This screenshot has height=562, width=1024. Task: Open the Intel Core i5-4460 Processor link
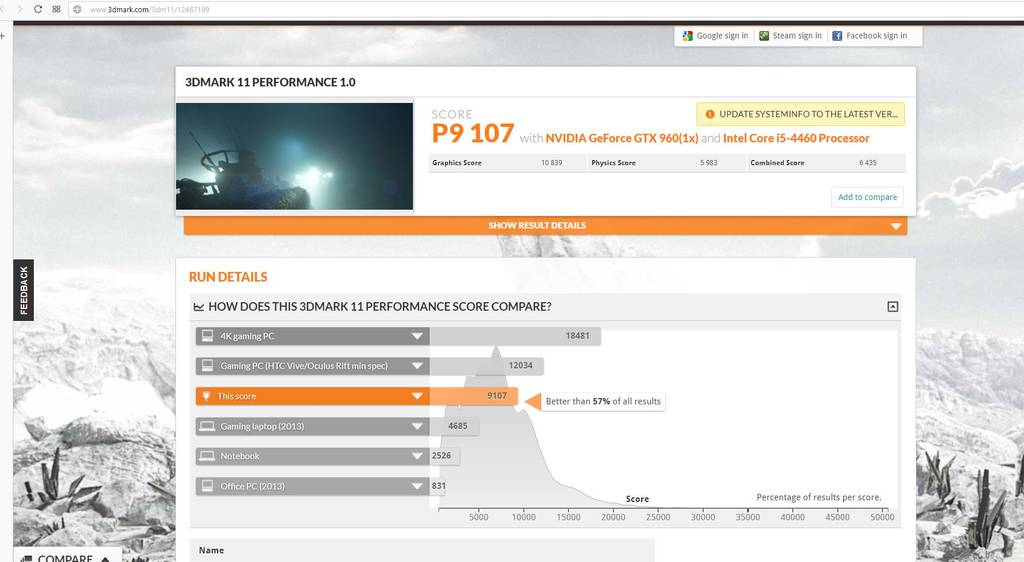pyautogui.click(x=796, y=138)
